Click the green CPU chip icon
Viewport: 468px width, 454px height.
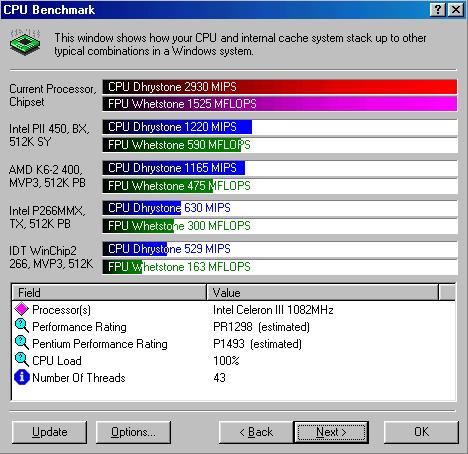click(25, 42)
